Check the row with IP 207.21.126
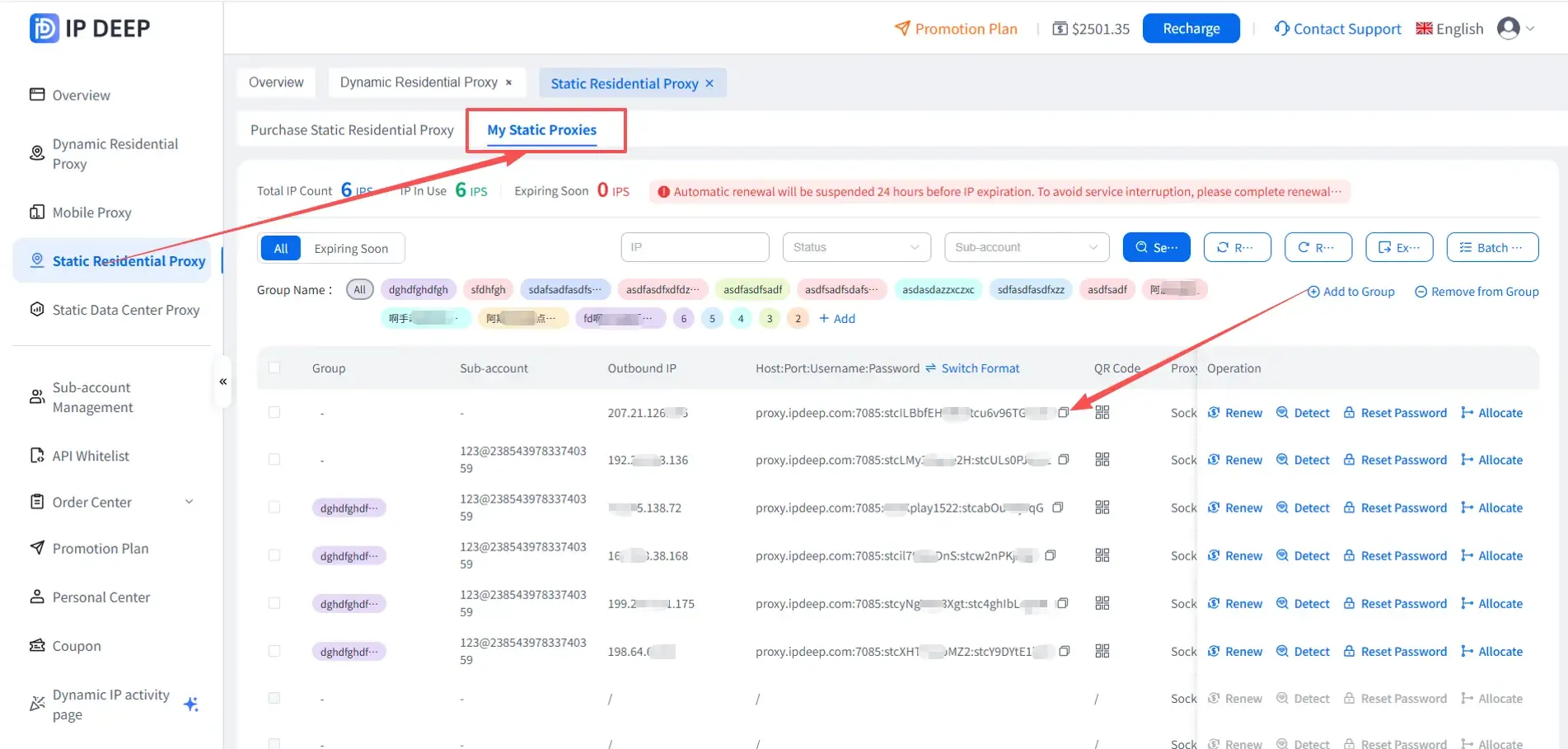 tap(274, 412)
